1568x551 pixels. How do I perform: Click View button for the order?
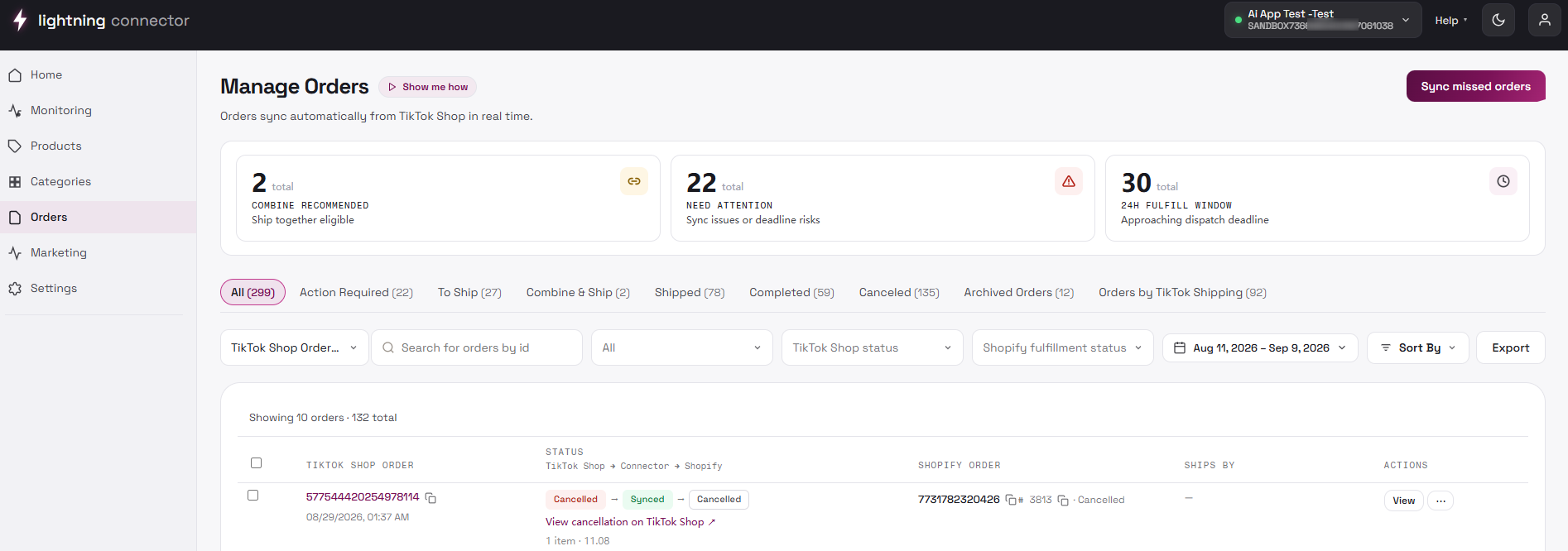click(x=1403, y=501)
